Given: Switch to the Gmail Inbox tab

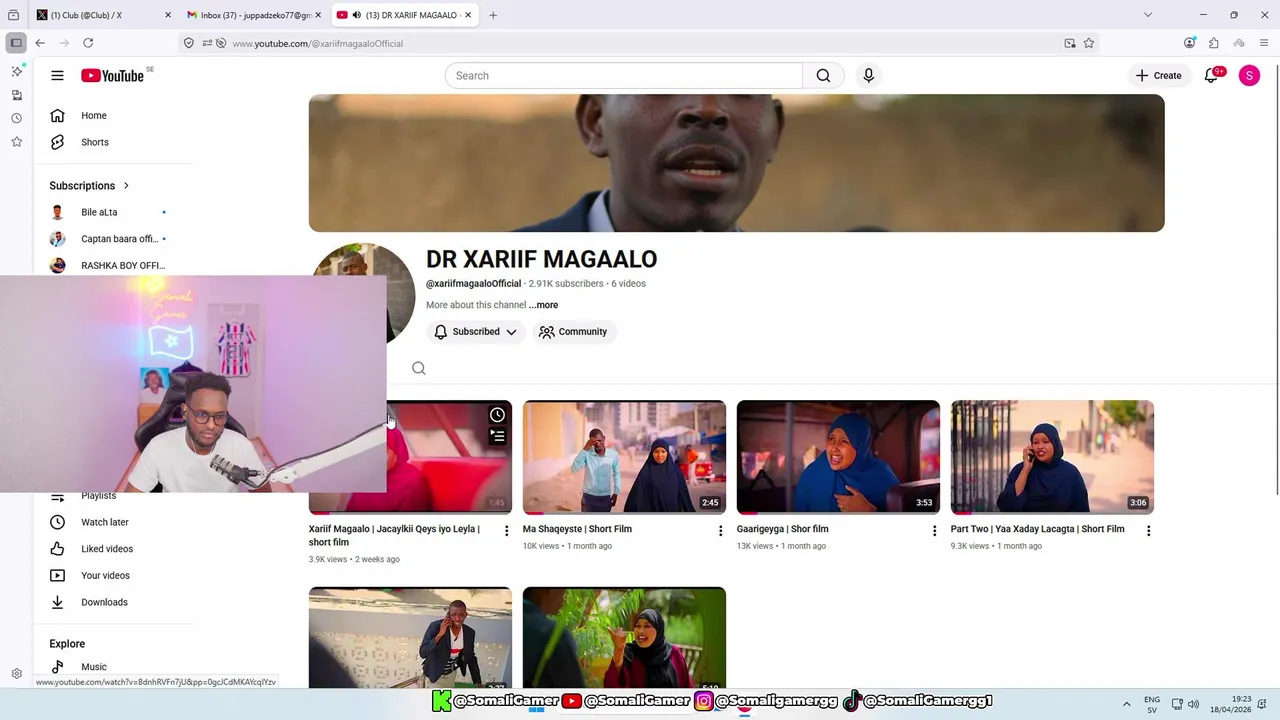Looking at the screenshot, I should 254,15.
